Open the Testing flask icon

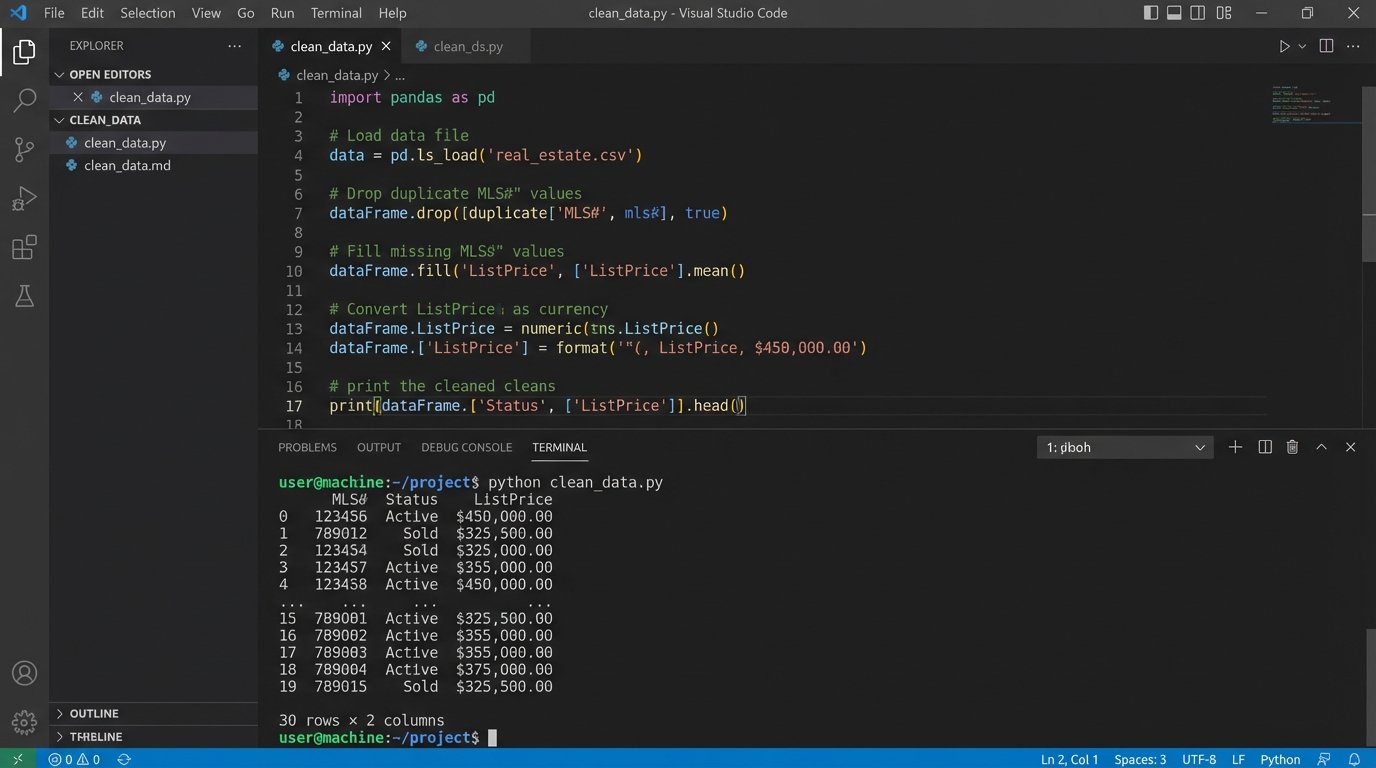pyautogui.click(x=24, y=296)
